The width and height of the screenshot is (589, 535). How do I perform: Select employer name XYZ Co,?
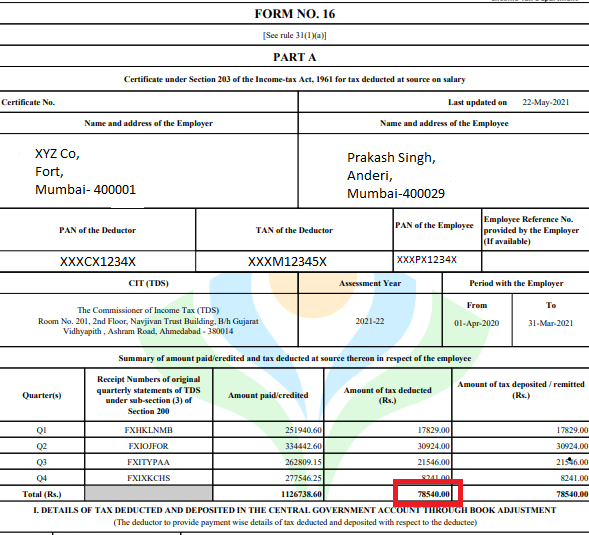point(57,154)
